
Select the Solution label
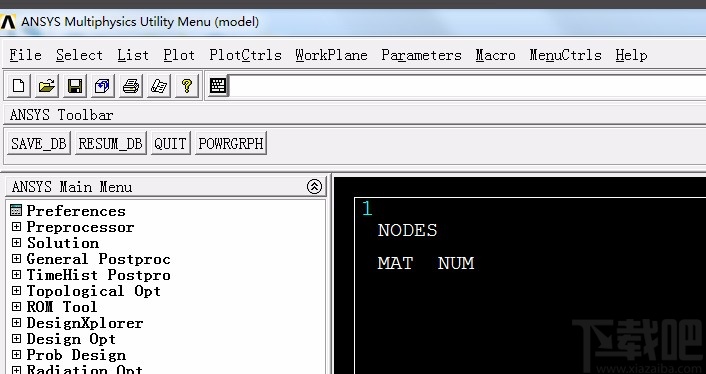pos(63,243)
